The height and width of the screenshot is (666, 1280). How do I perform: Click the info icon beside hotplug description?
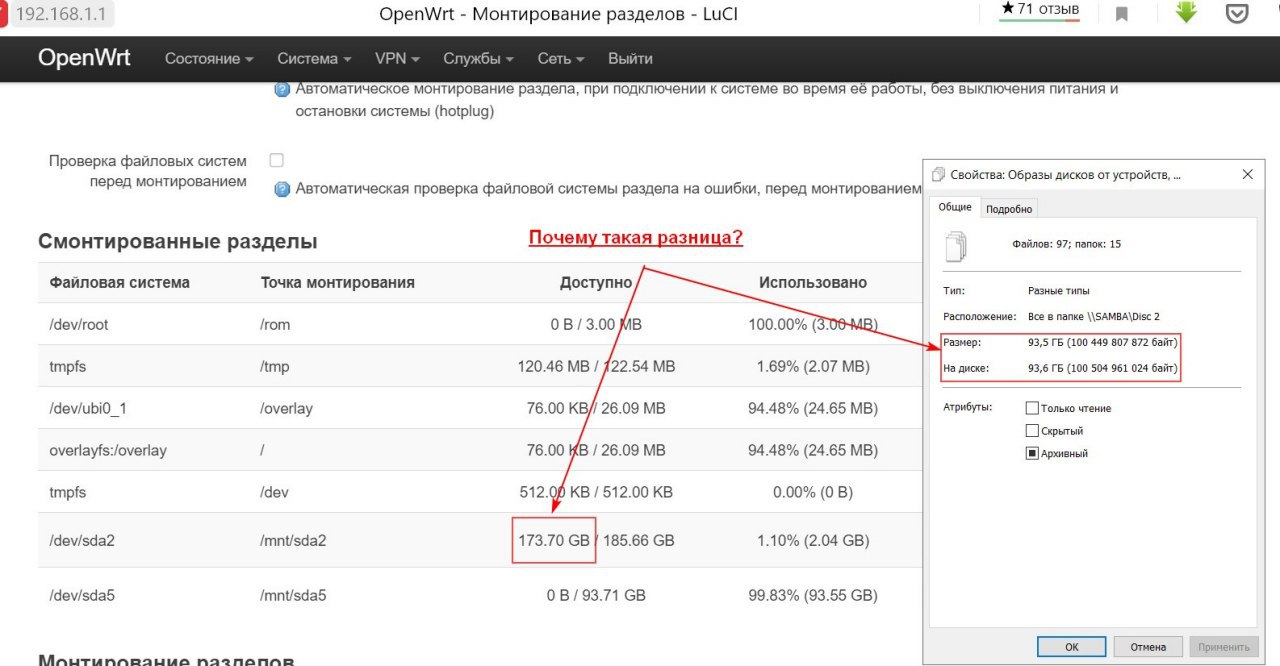[x=282, y=90]
